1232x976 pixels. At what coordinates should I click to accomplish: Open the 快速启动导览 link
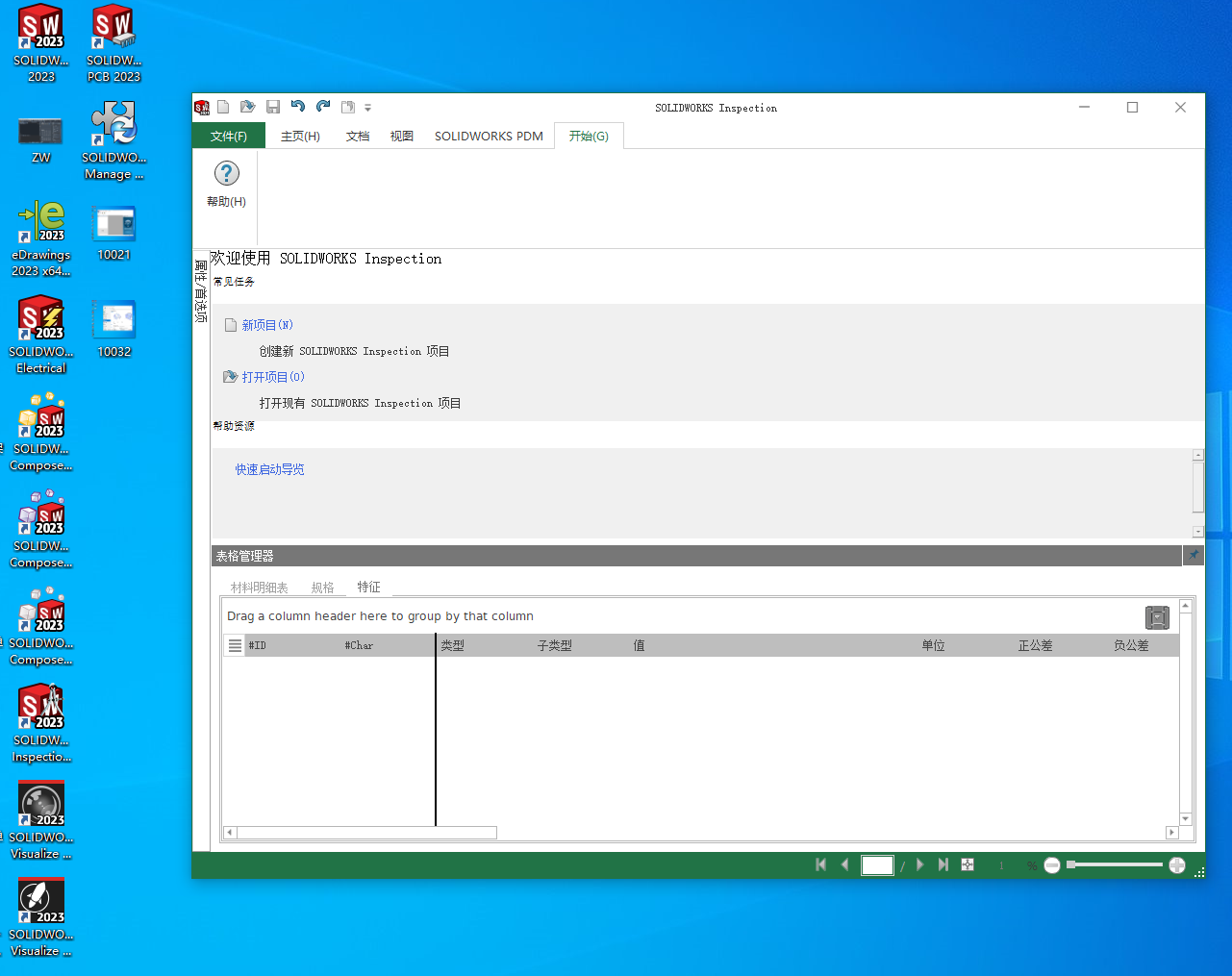pyautogui.click(x=269, y=469)
